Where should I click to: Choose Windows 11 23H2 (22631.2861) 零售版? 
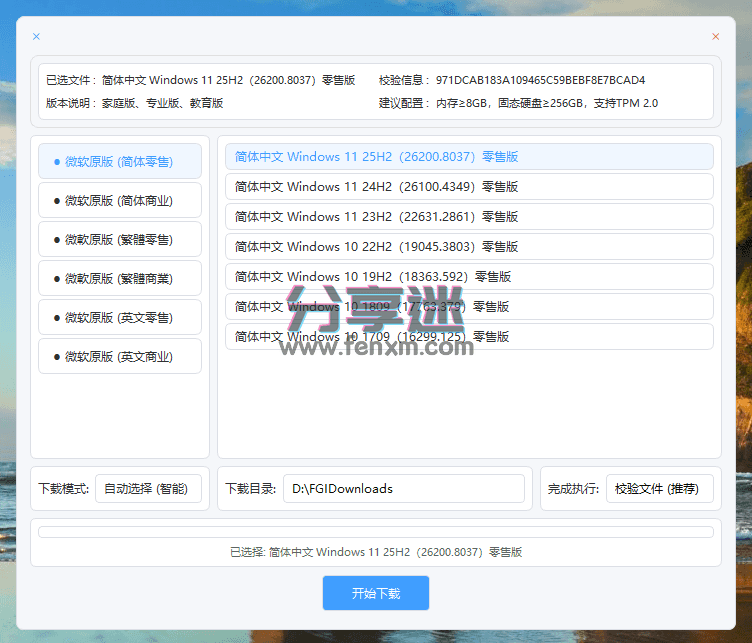click(x=469, y=217)
